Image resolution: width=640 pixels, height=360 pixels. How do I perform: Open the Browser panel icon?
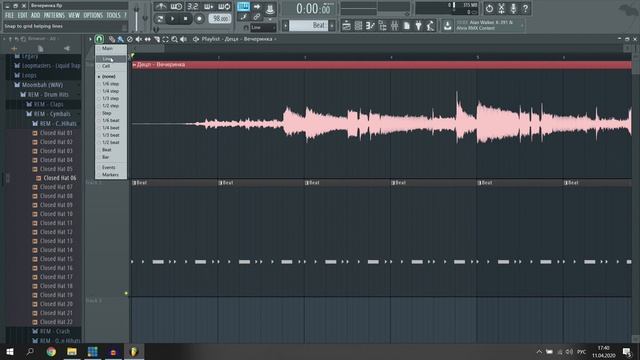pos(382,26)
